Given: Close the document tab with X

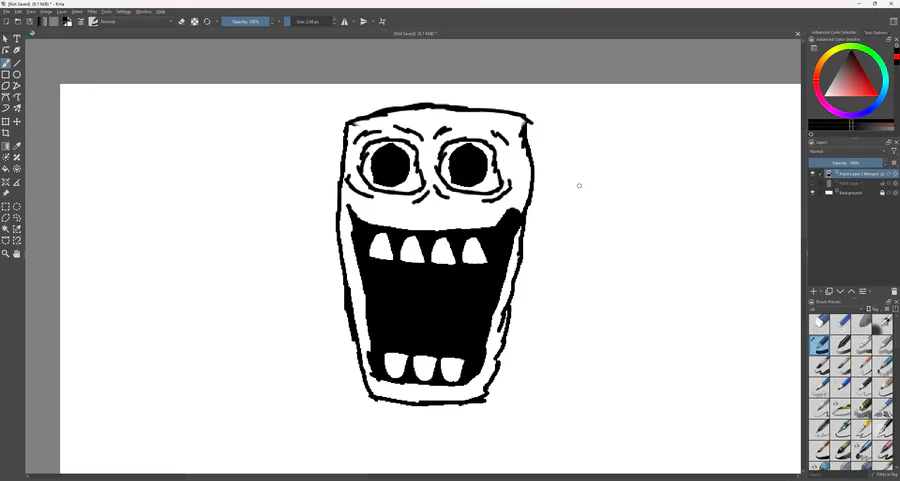Looking at the screenshot, I should 797,34.
